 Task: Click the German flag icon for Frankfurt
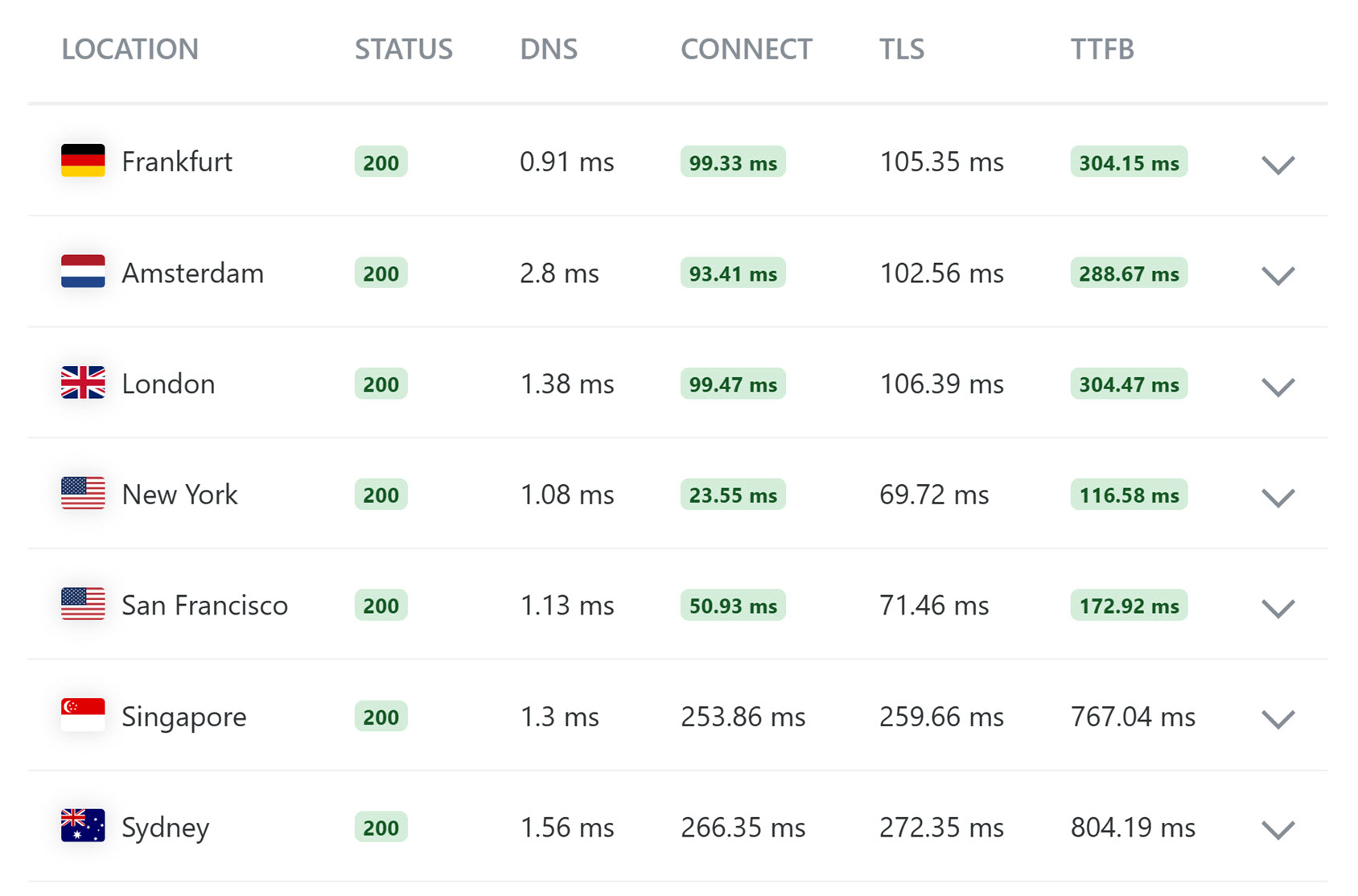(82, 161)
